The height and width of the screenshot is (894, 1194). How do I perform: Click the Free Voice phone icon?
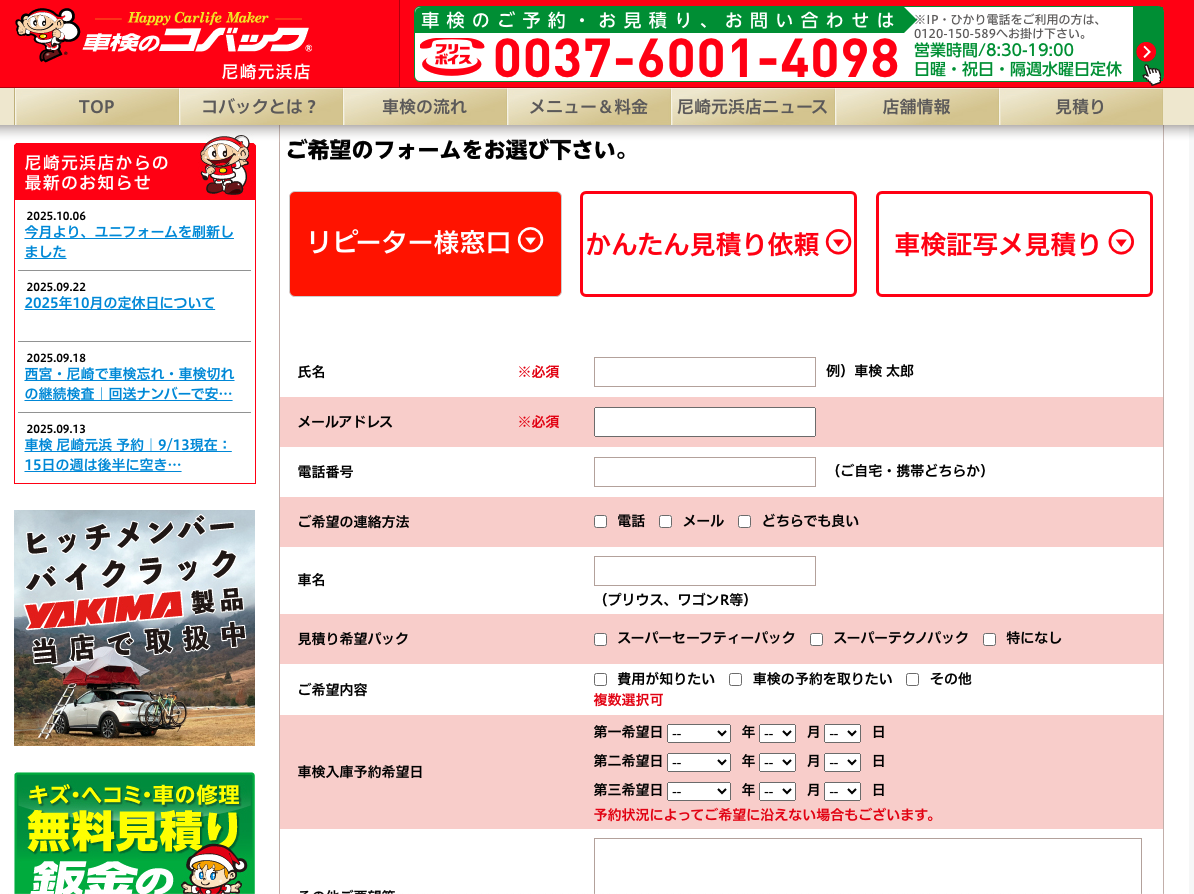click(x=450, y=58)
